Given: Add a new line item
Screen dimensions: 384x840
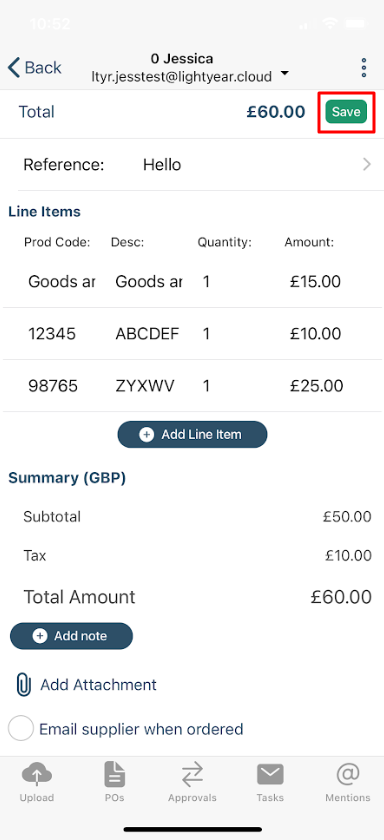Looking at the screenshot, I should click(x=192, y=434).
